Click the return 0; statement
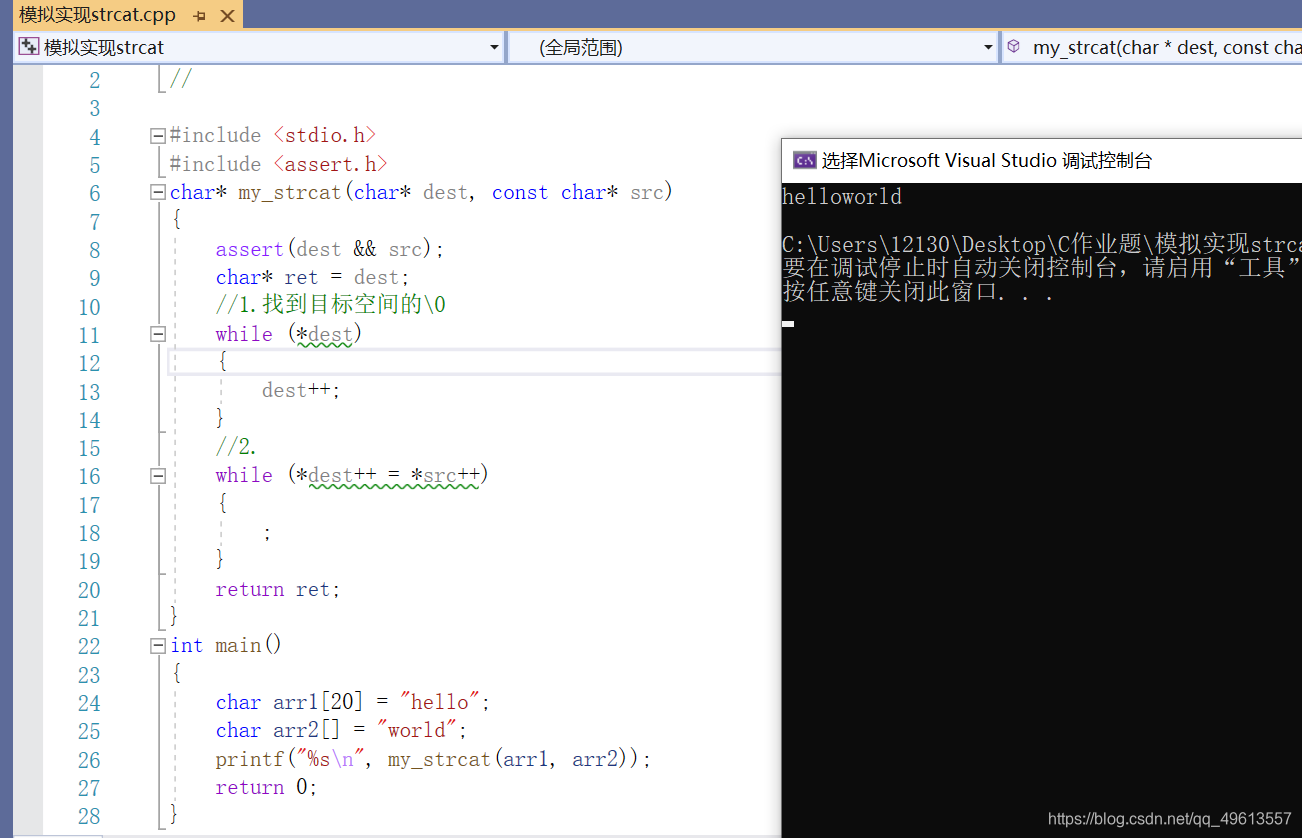The width and height of the screenshot is (1302, 838). [266, 787]
